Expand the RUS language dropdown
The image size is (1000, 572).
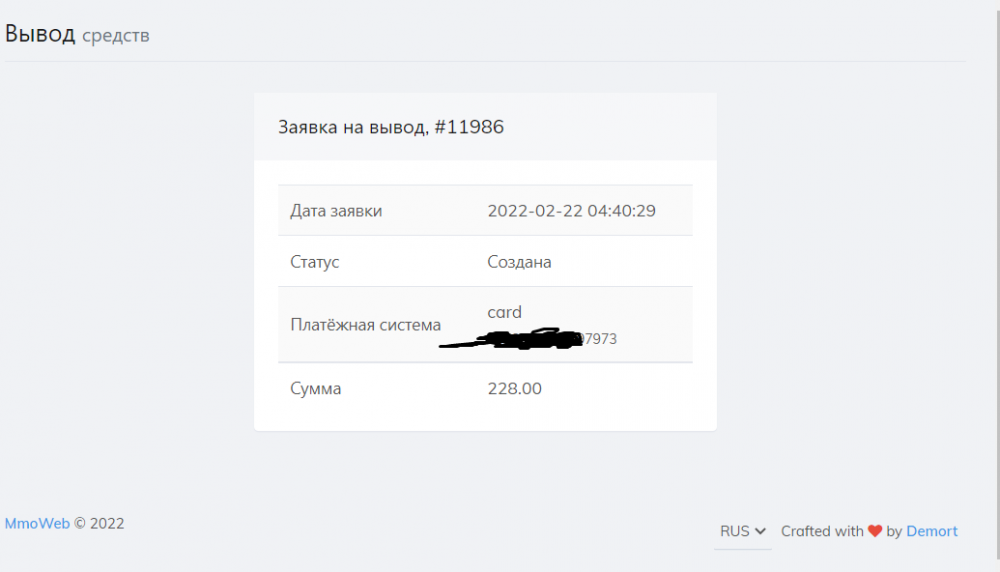pos(743,531)
